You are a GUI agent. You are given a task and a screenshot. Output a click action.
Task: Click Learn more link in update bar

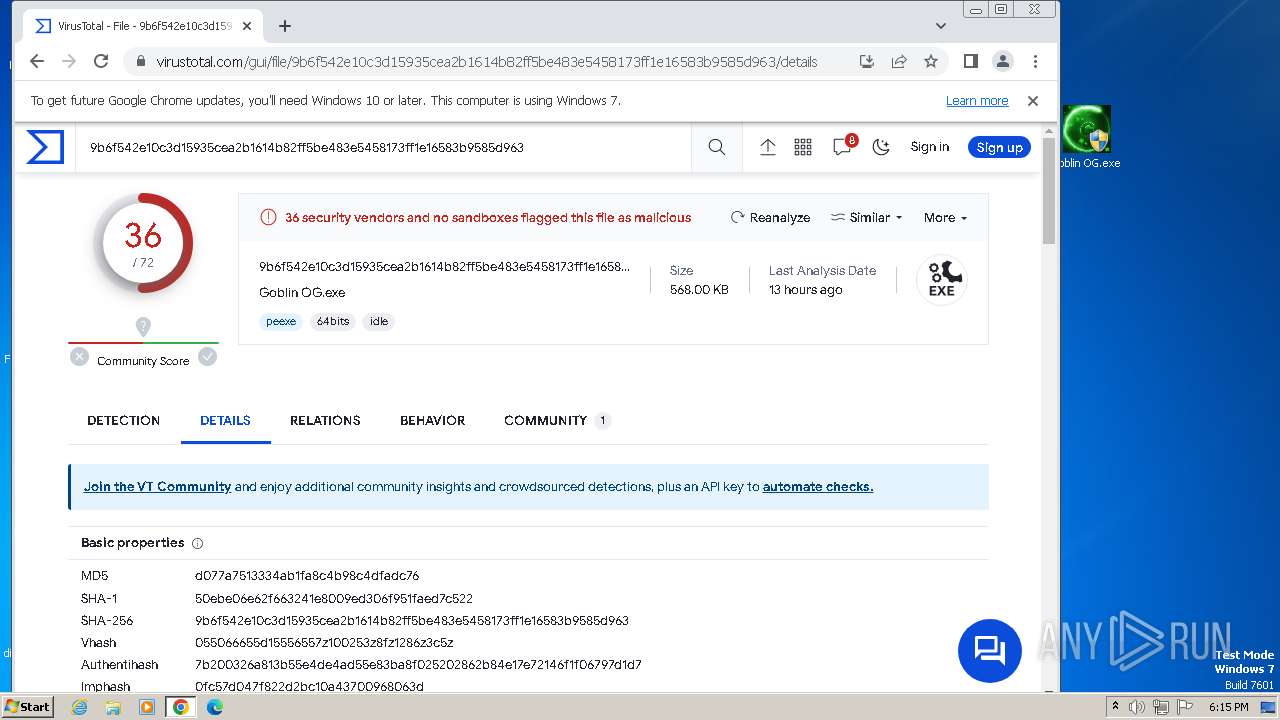click(x=977, y=101)
